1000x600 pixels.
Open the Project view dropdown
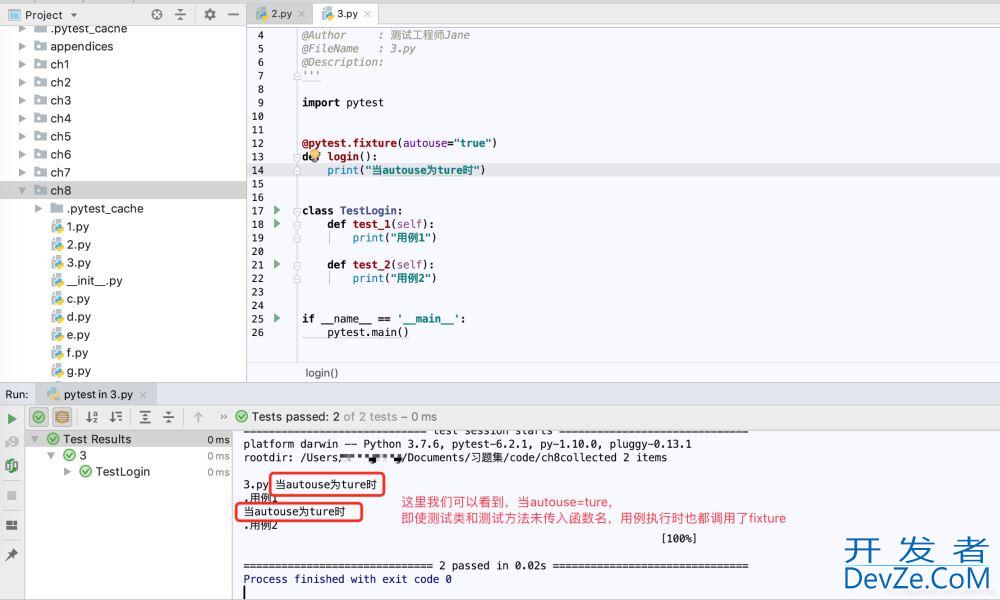(x=74, y=15)
